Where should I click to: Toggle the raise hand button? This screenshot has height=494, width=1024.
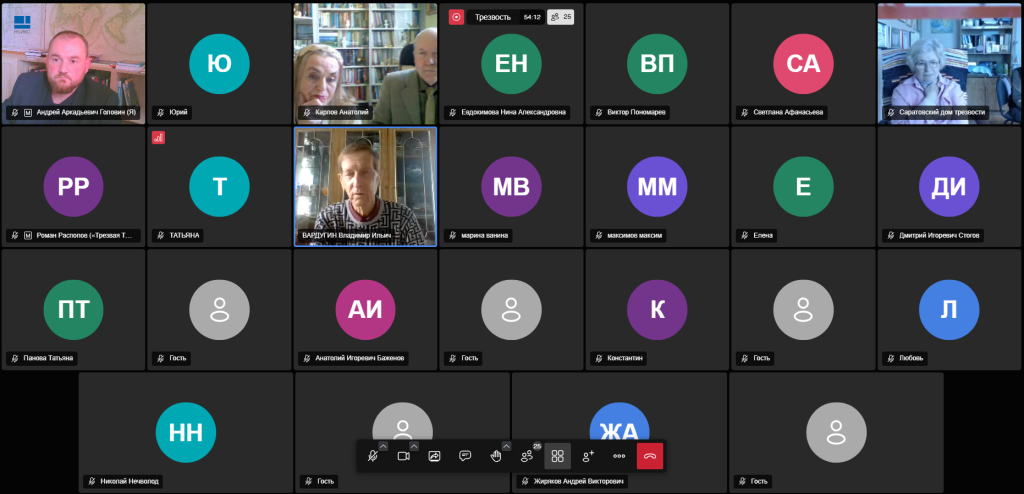point(496,456)
